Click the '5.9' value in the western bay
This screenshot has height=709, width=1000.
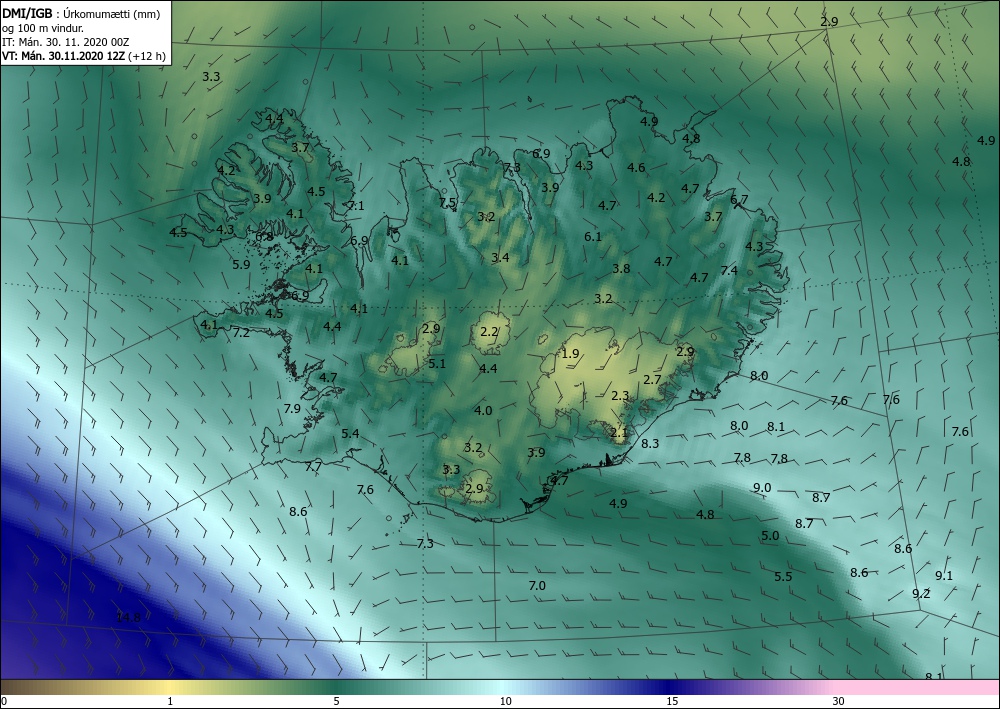(242, 264)
